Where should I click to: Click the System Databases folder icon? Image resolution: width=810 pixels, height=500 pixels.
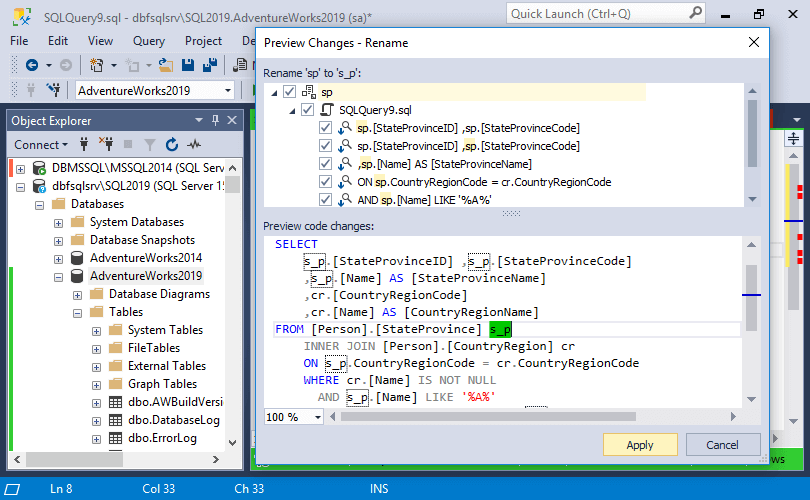pyautogui.click(x=77, y=222)
